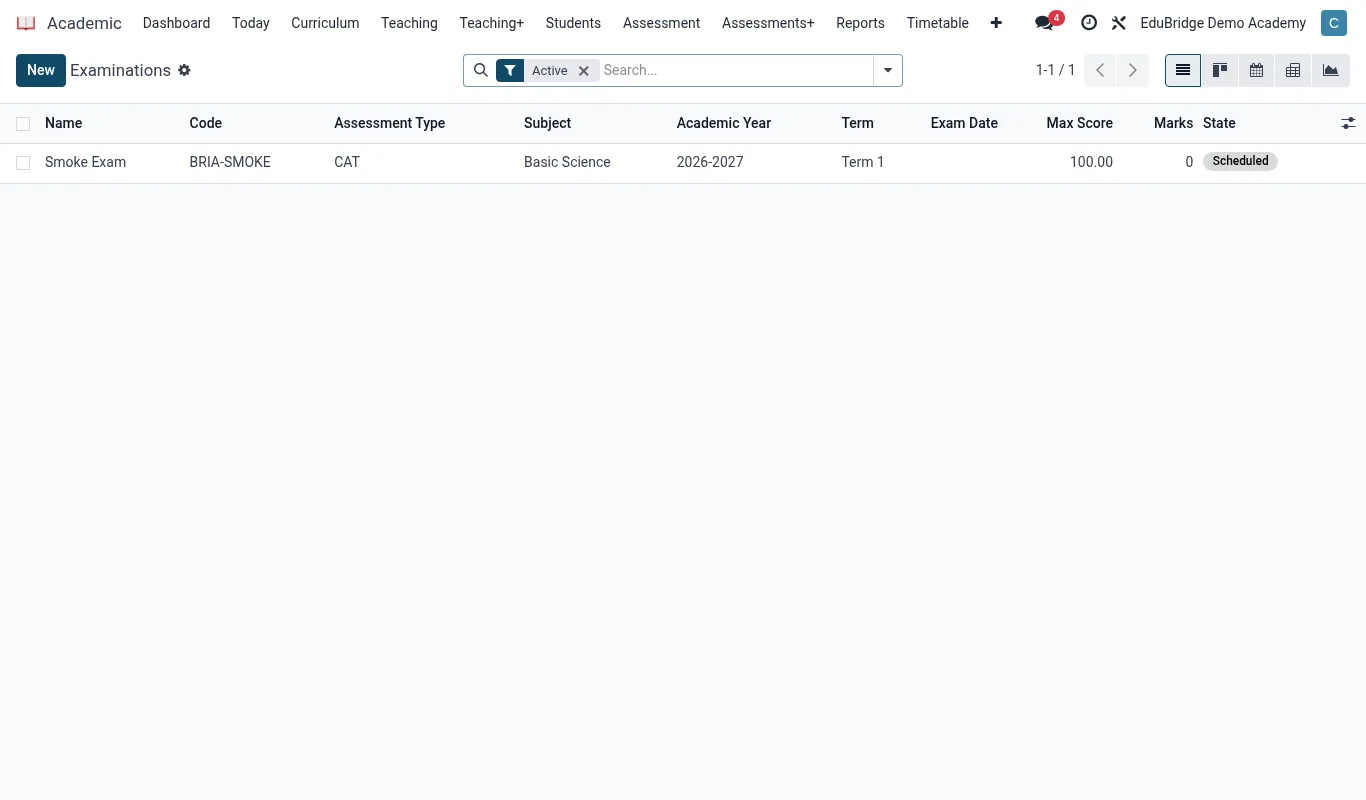Open the Curriculum menu
The image size is (1366, 800).
(x=325, y=23)
